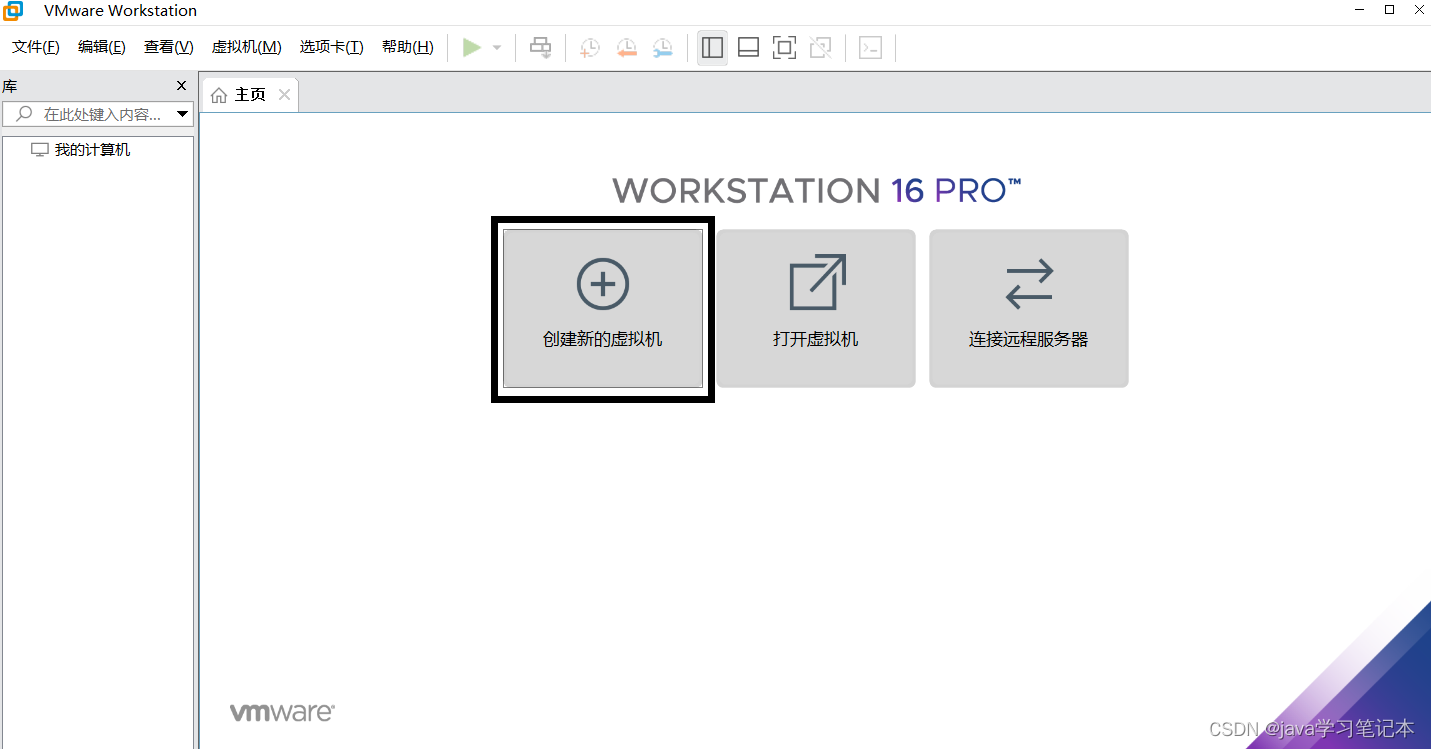This screenshot has height=749, width=1431.
Task: Open the 虚拟机(M) menu
Action: point(247,47)
